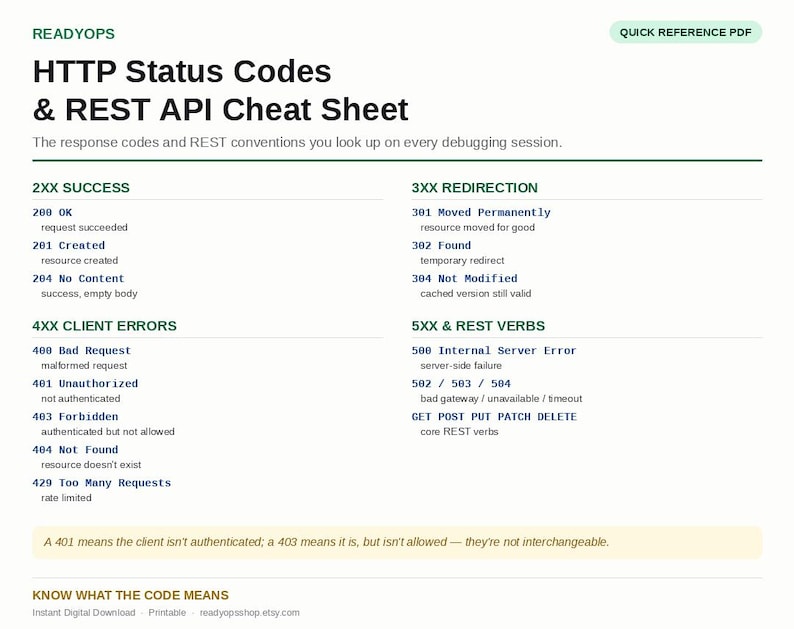Select the 'malformed request' description
Viewport: 794px width, 629px height.
point(84,366)
